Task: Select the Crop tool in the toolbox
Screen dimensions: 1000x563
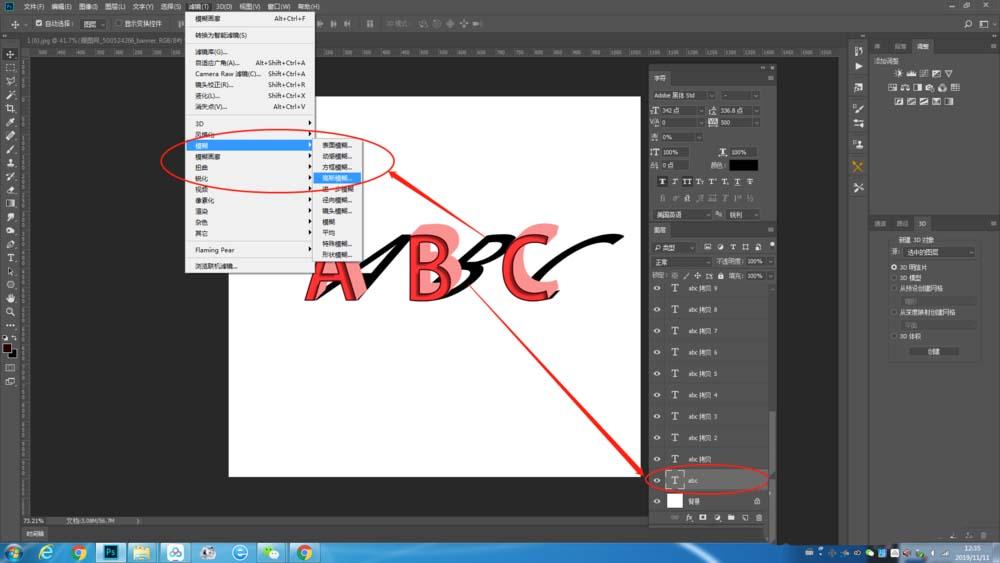Action: point(10,108)
